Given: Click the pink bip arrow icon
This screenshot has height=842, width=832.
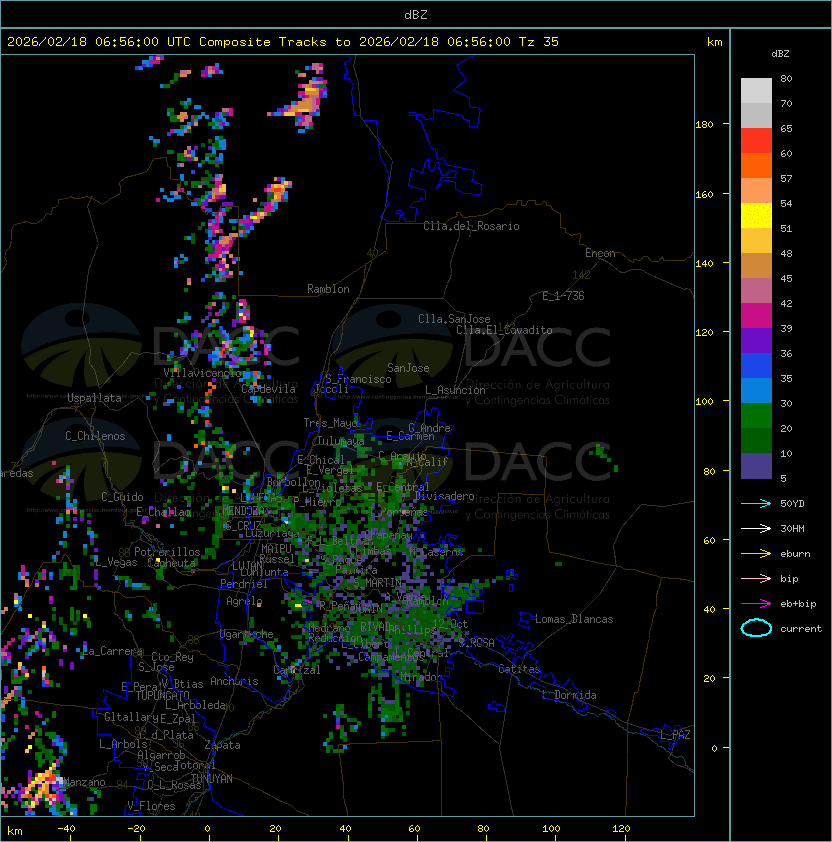Looking at the screenshot, I should click(756, 579).
